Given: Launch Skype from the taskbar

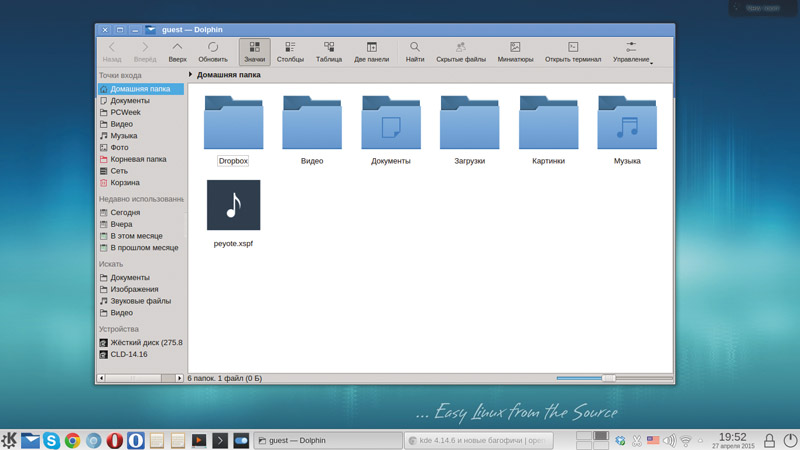Looking at the screenshot, I should (x=51, y=440).
